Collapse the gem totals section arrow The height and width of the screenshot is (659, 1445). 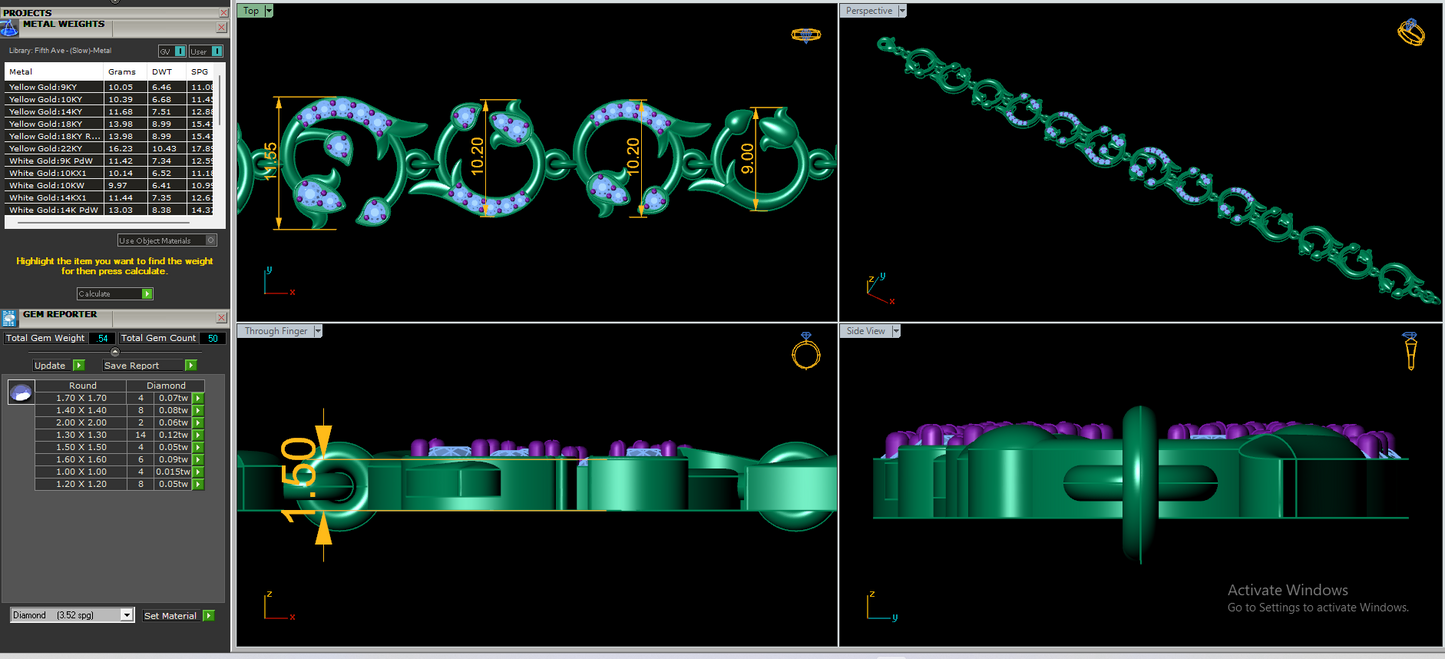[x=114, y=352]
